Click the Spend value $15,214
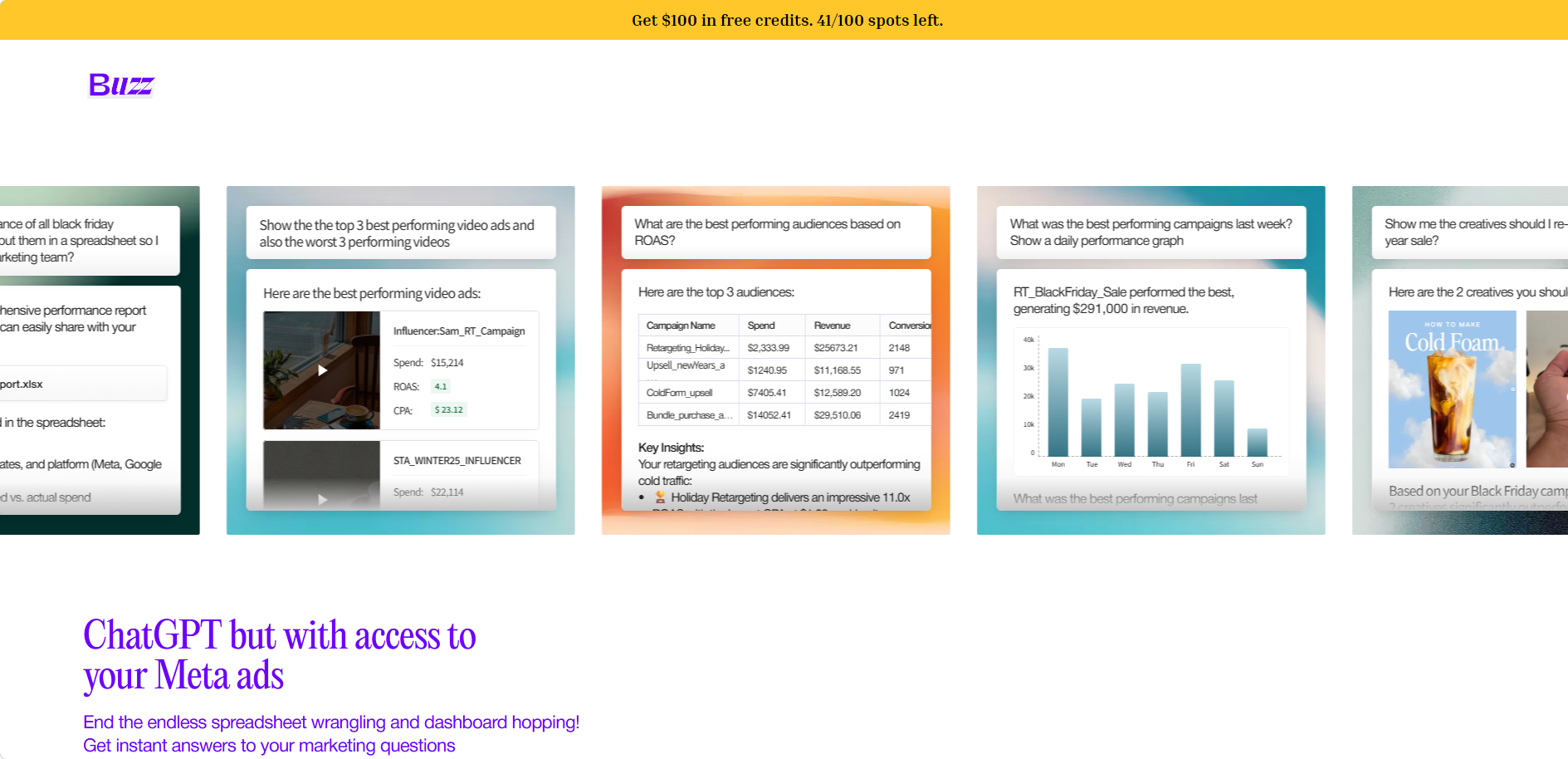This screenshot has height=759, width=1568. tap(447, 363)
